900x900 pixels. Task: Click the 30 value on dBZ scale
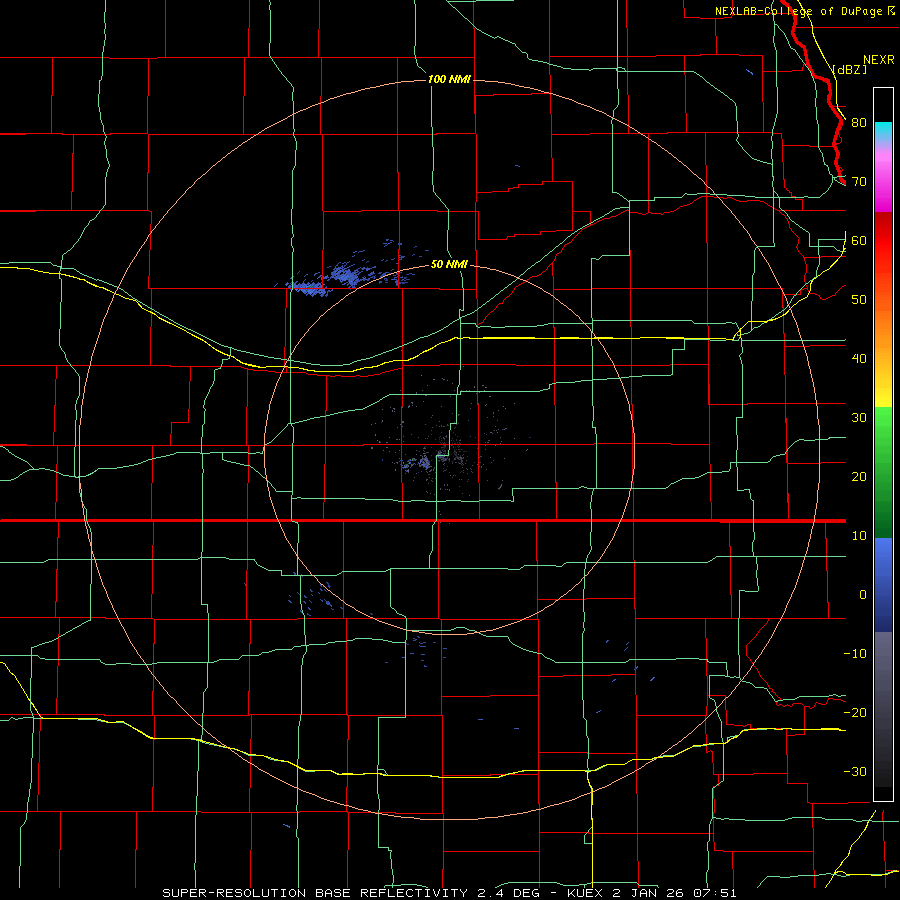859,418
